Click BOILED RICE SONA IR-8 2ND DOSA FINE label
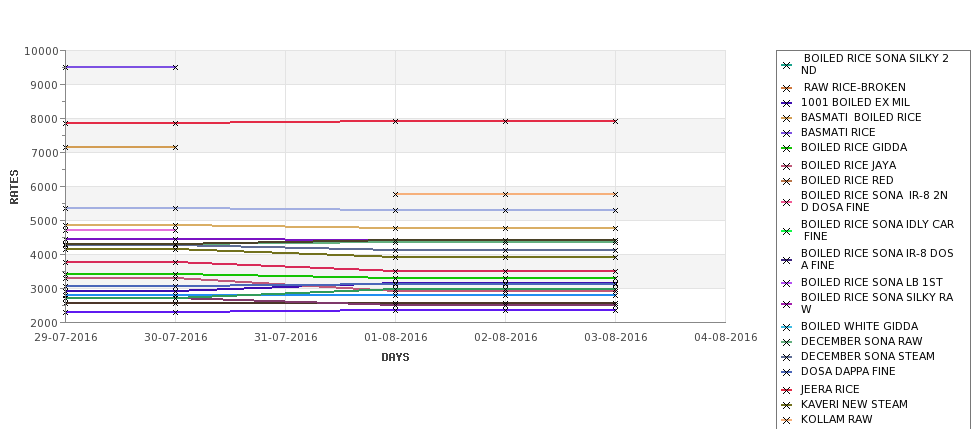This screenshot has height=429, width=975. coord(874,201)
